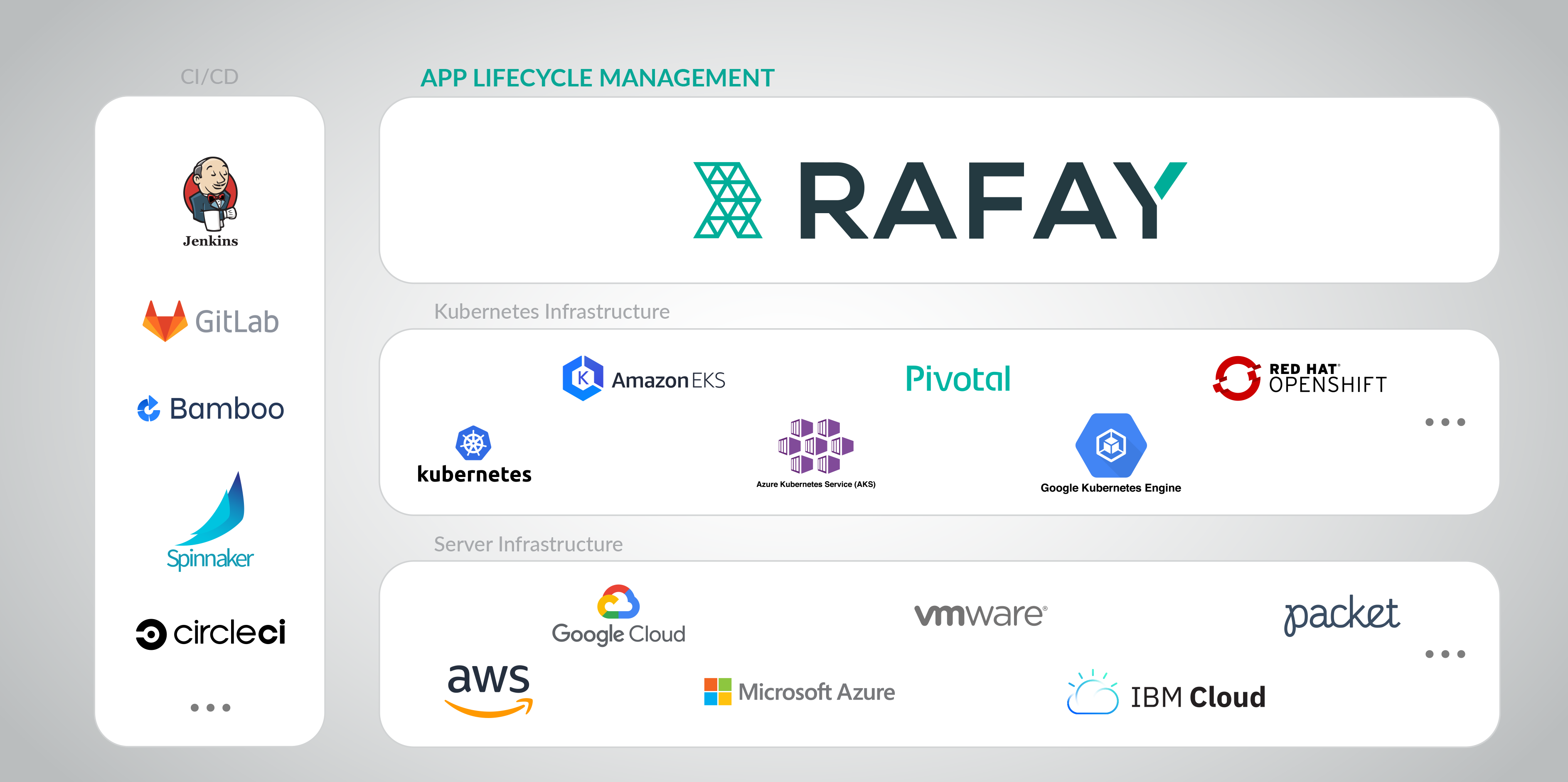Select the Amazon EKS hexagon icon
The width and height of the screenshot is (1568, 782).
point(583,379)
